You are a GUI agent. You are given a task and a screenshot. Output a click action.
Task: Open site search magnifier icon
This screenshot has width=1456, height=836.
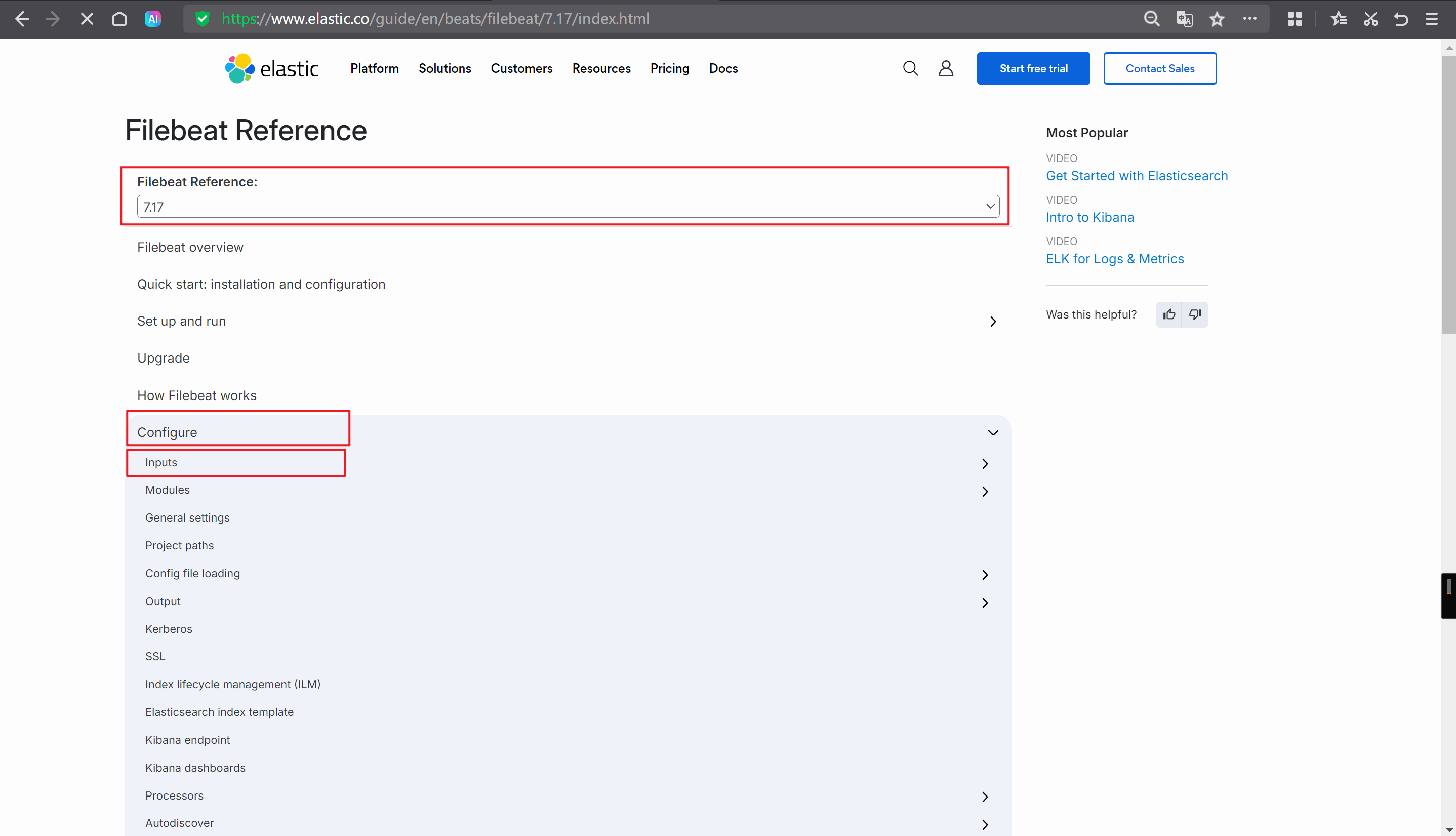coord(910,68)
